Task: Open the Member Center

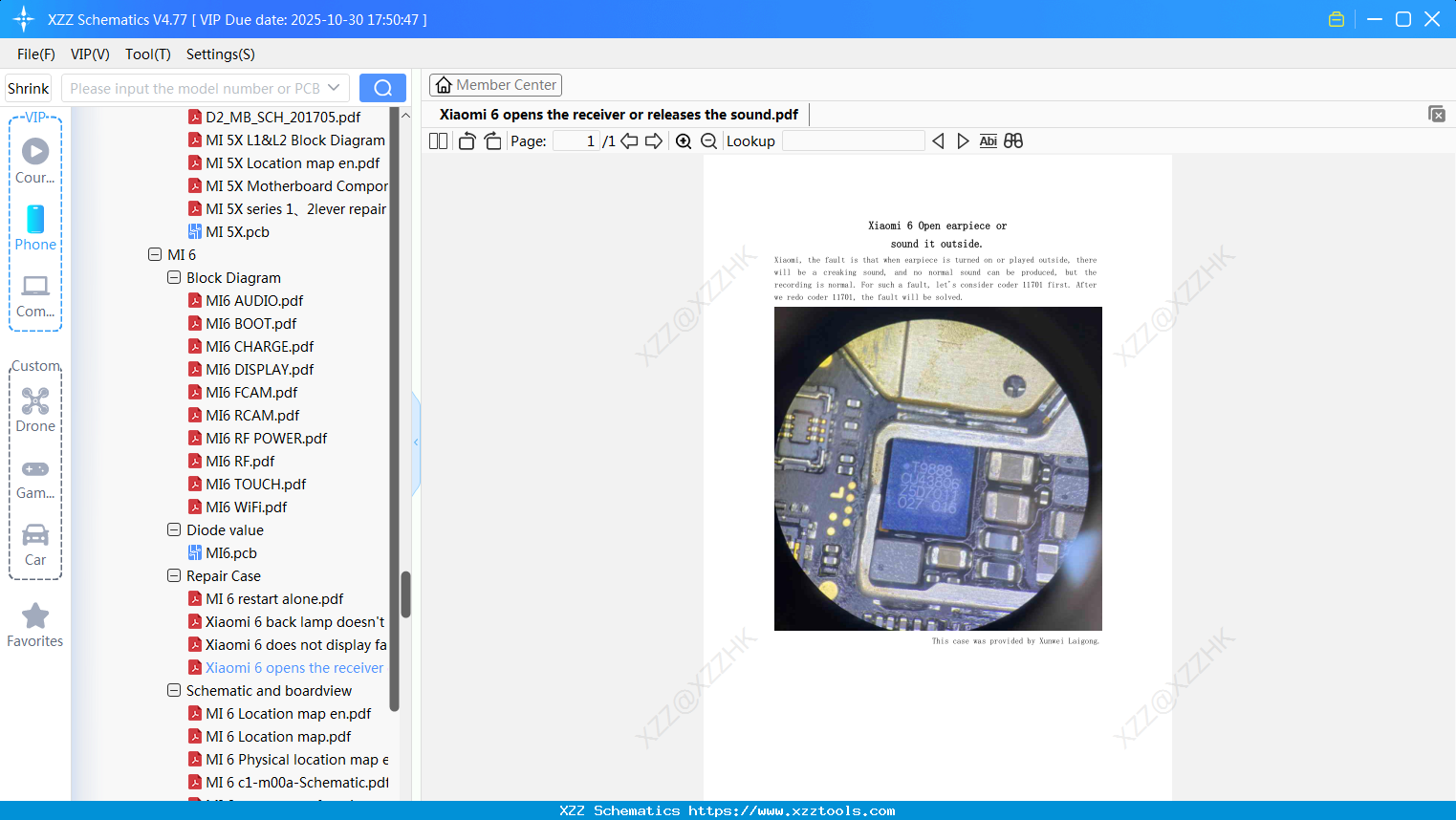Action: pos(495,85)
